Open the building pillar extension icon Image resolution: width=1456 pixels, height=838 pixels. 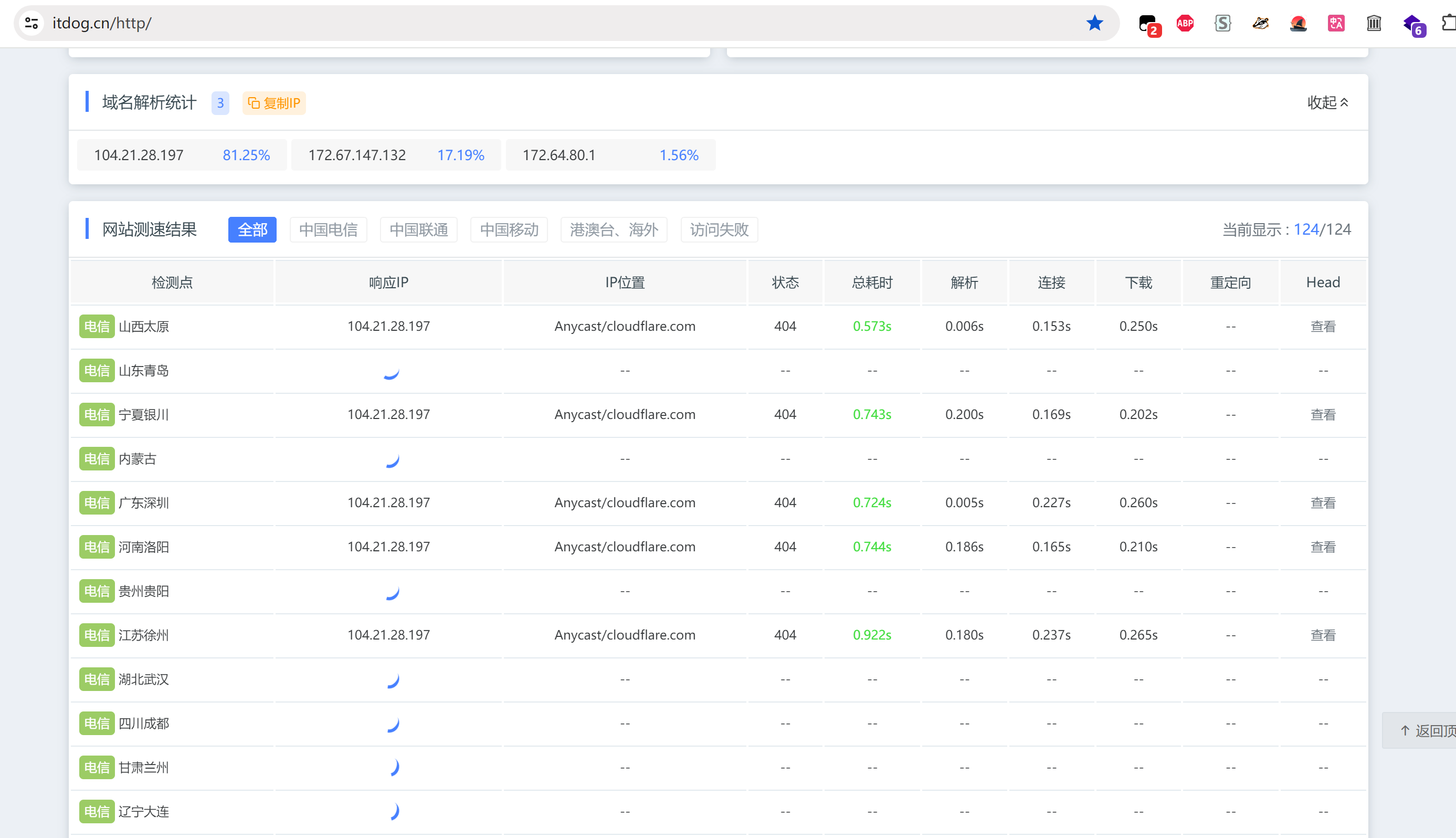(x=1374, y=23)
